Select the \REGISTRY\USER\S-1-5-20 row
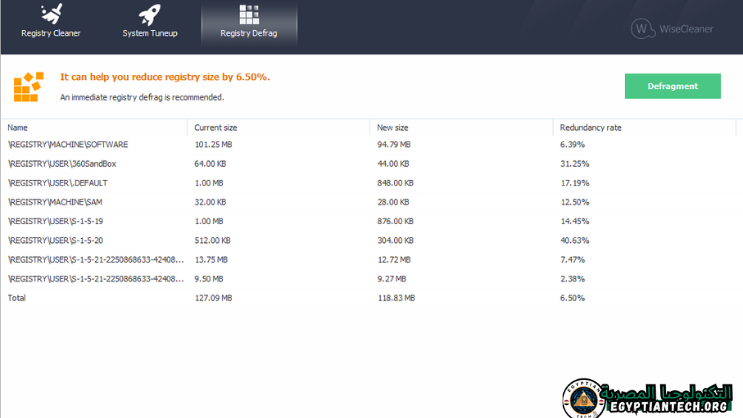Screen dimensions: 743x418 [x=56, y=240]
